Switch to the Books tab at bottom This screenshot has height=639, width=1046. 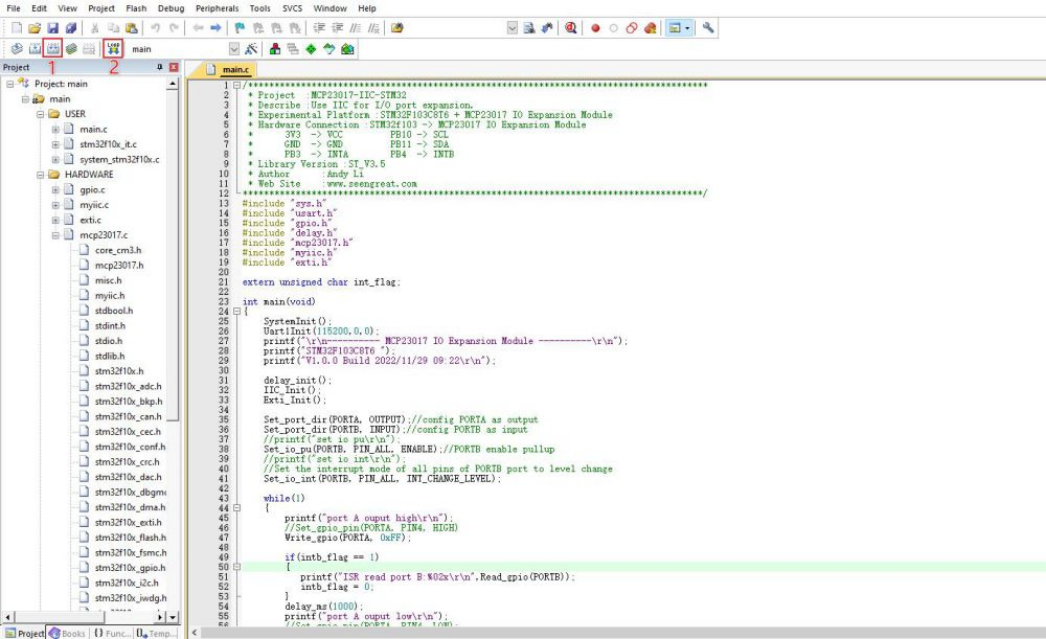(67, 632)
